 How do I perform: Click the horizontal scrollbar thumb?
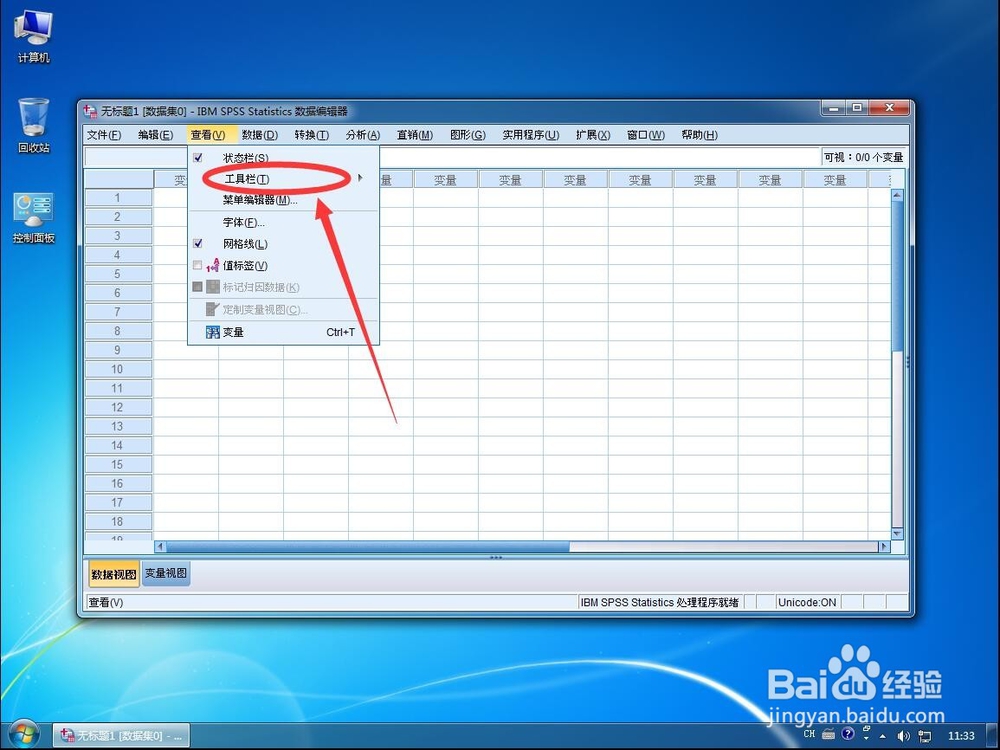tap(367, 547)
